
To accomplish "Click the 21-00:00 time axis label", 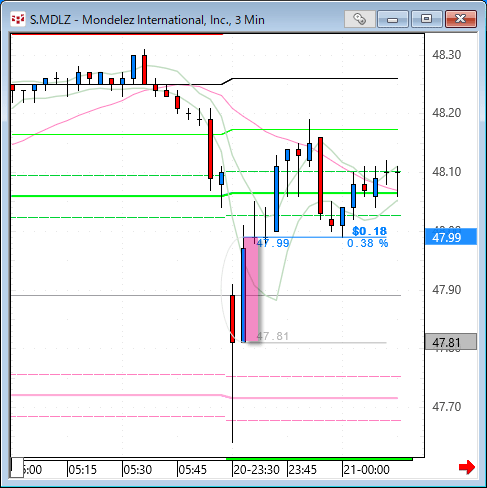I will 367,470.
